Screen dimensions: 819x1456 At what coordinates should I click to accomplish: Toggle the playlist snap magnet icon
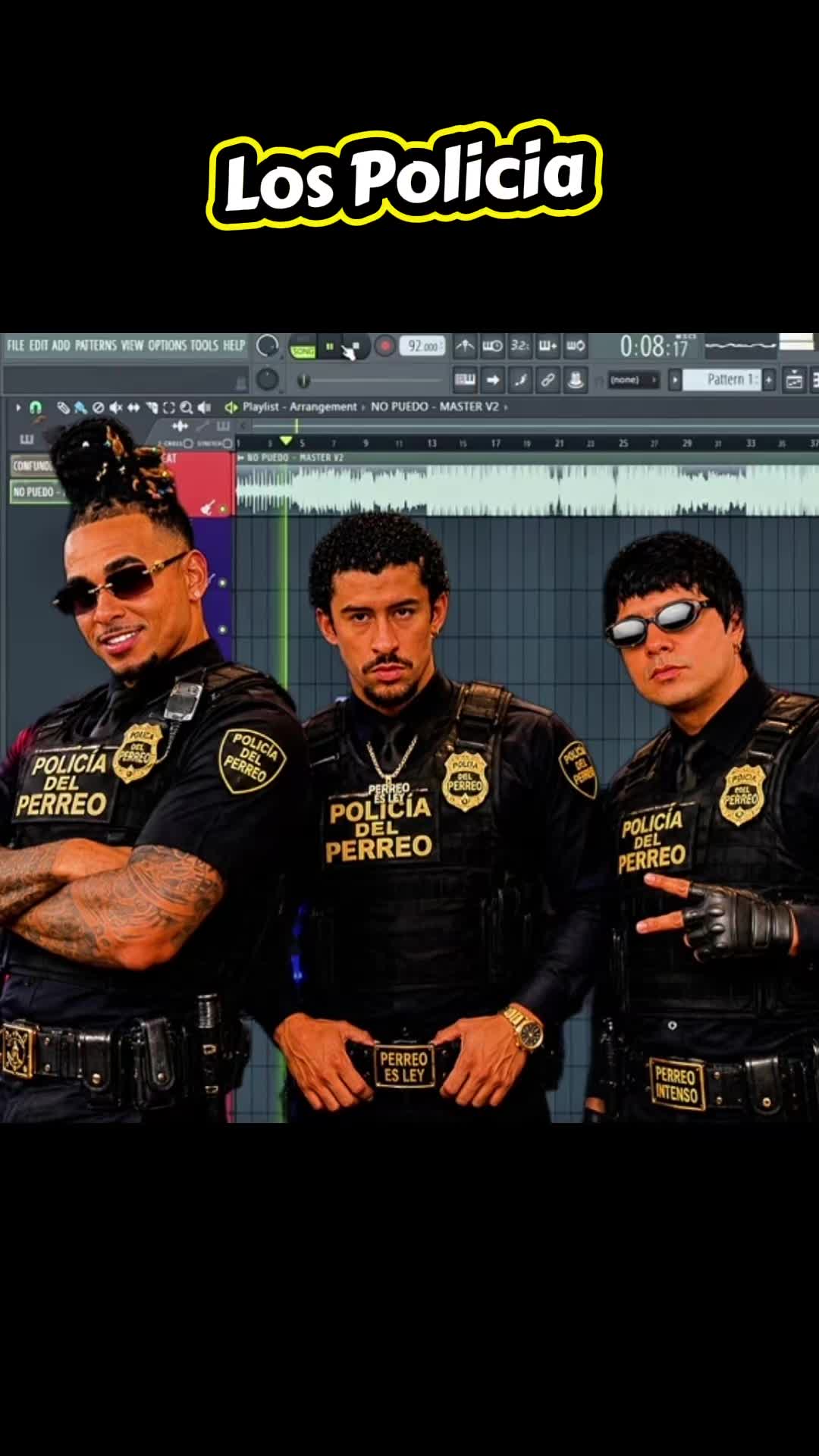pos(36,407)
